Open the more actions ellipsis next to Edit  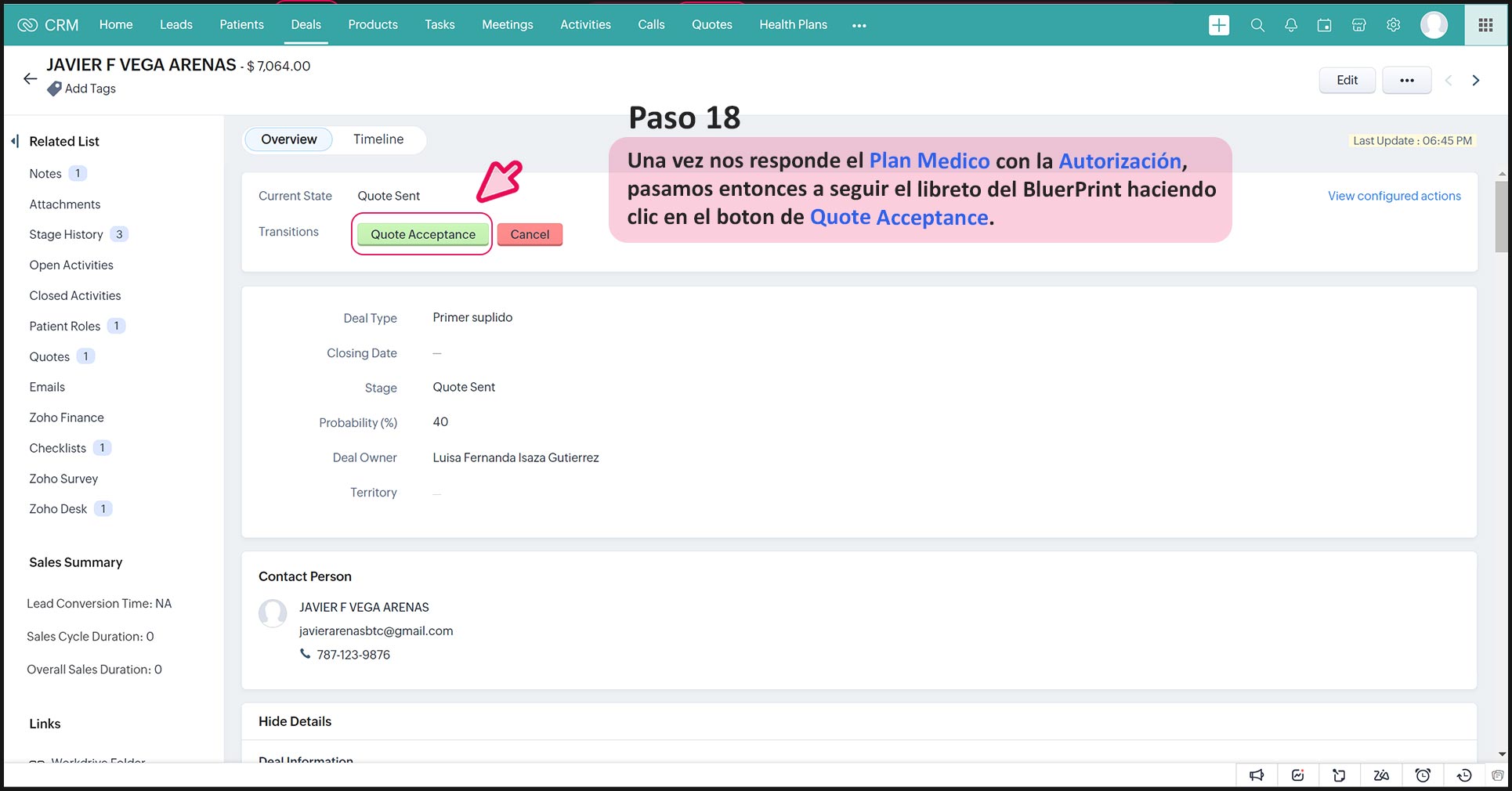click(x=1406, y=80)
